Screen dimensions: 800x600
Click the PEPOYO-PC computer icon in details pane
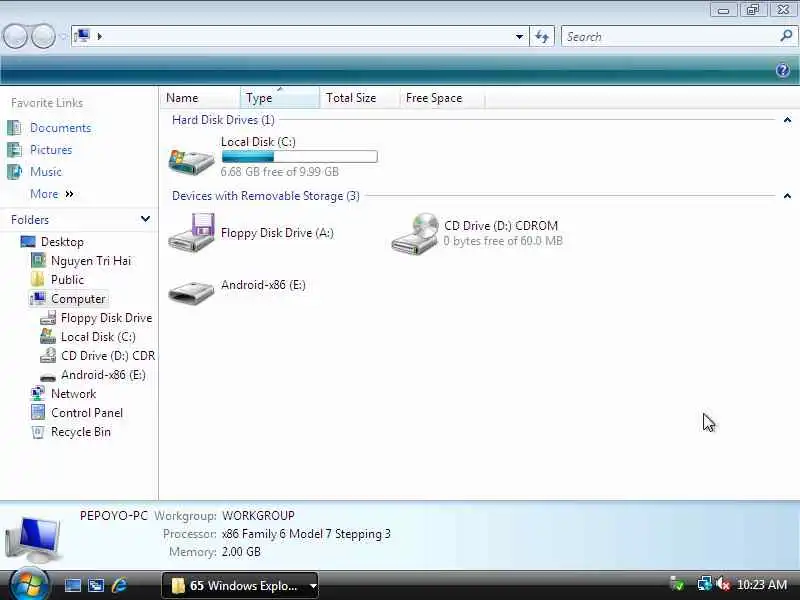[x=34, y=537]
